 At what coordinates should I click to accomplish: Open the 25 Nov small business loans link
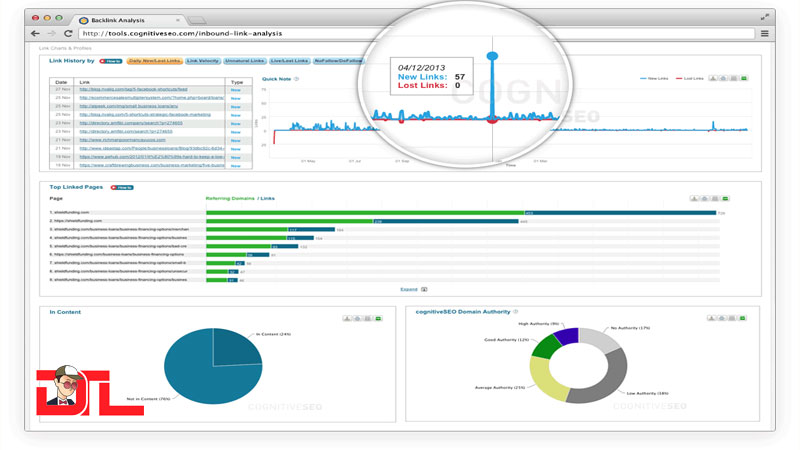pos(129,106)
